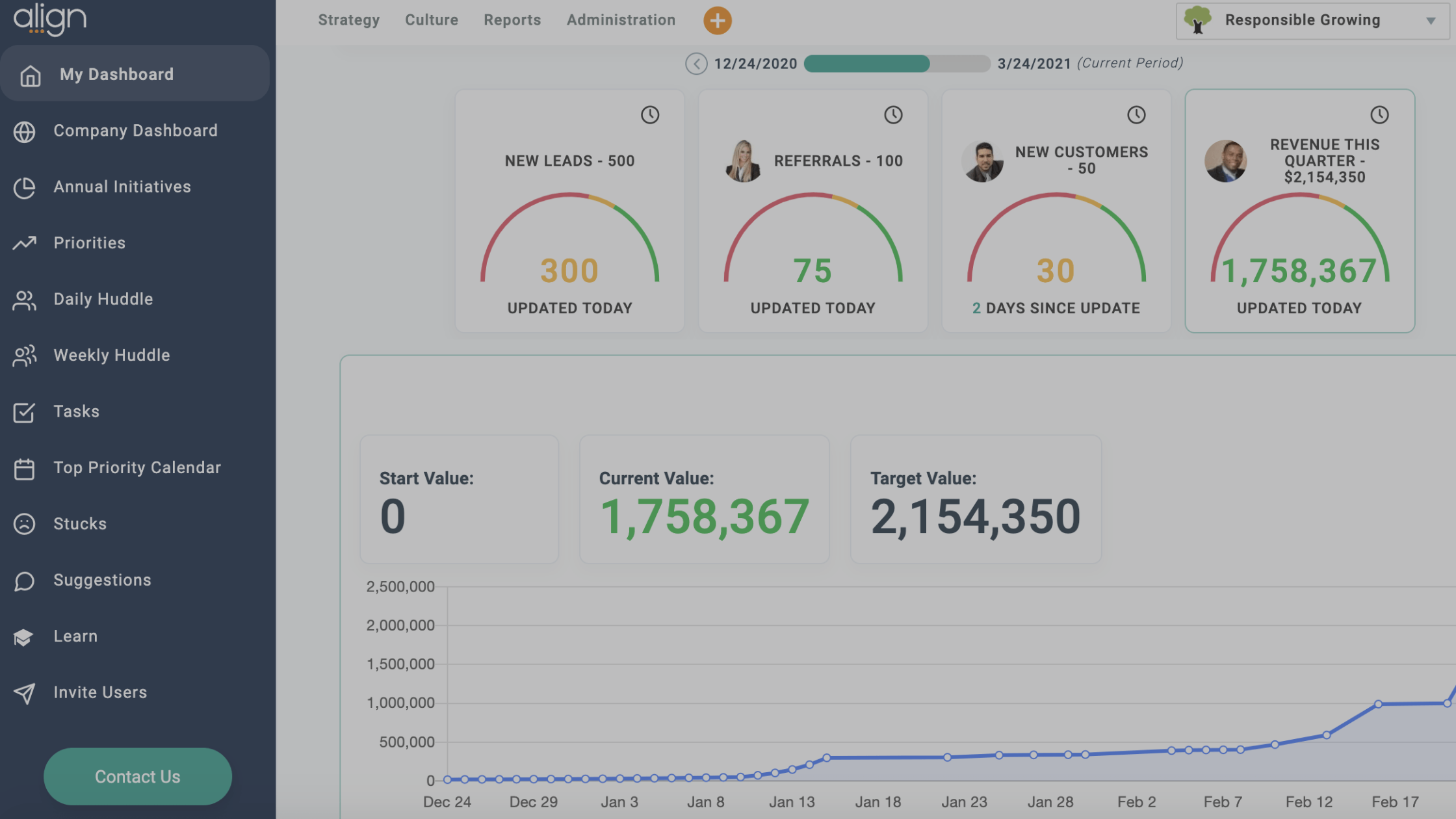Open the Daily Huddle panel via its icon
The image size is (1456, 819).
tap(25, 299)
